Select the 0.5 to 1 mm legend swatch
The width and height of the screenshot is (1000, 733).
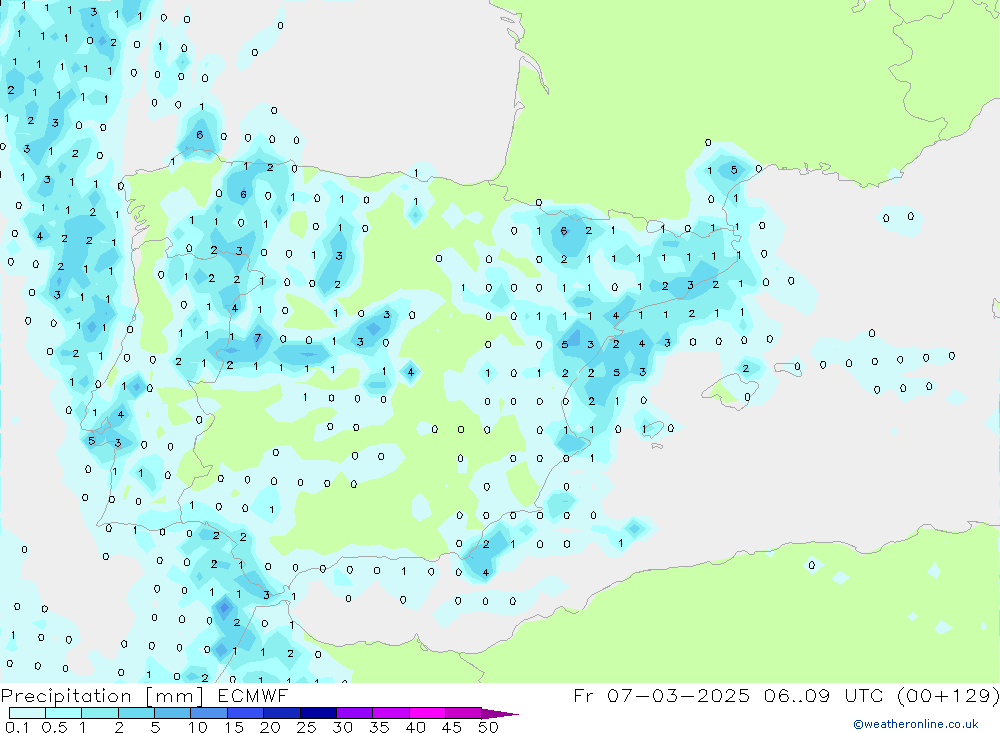pyautogui.click(x=64, y=713)
